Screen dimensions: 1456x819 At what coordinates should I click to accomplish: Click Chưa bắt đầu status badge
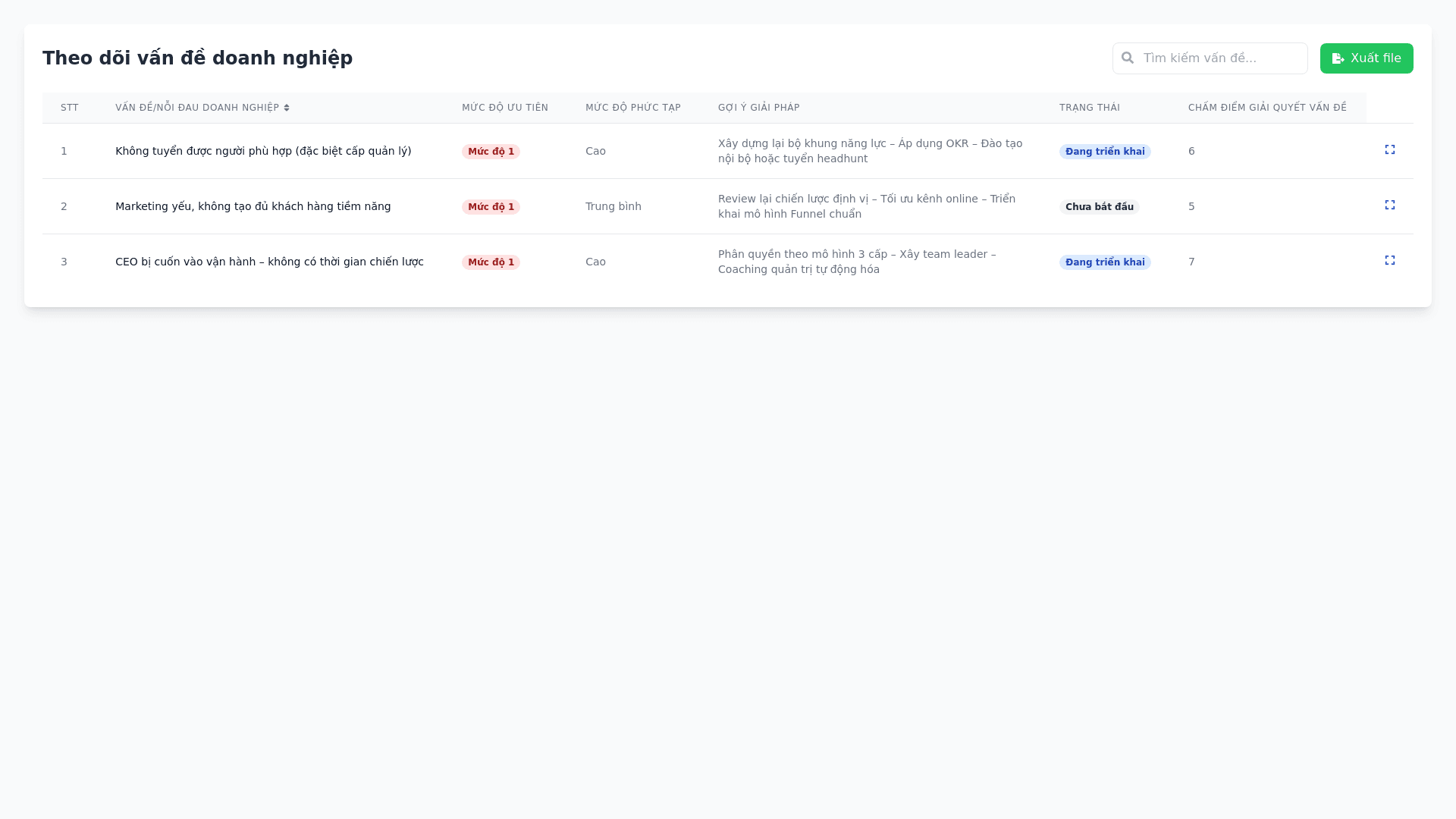click(x=1099, y=207)
